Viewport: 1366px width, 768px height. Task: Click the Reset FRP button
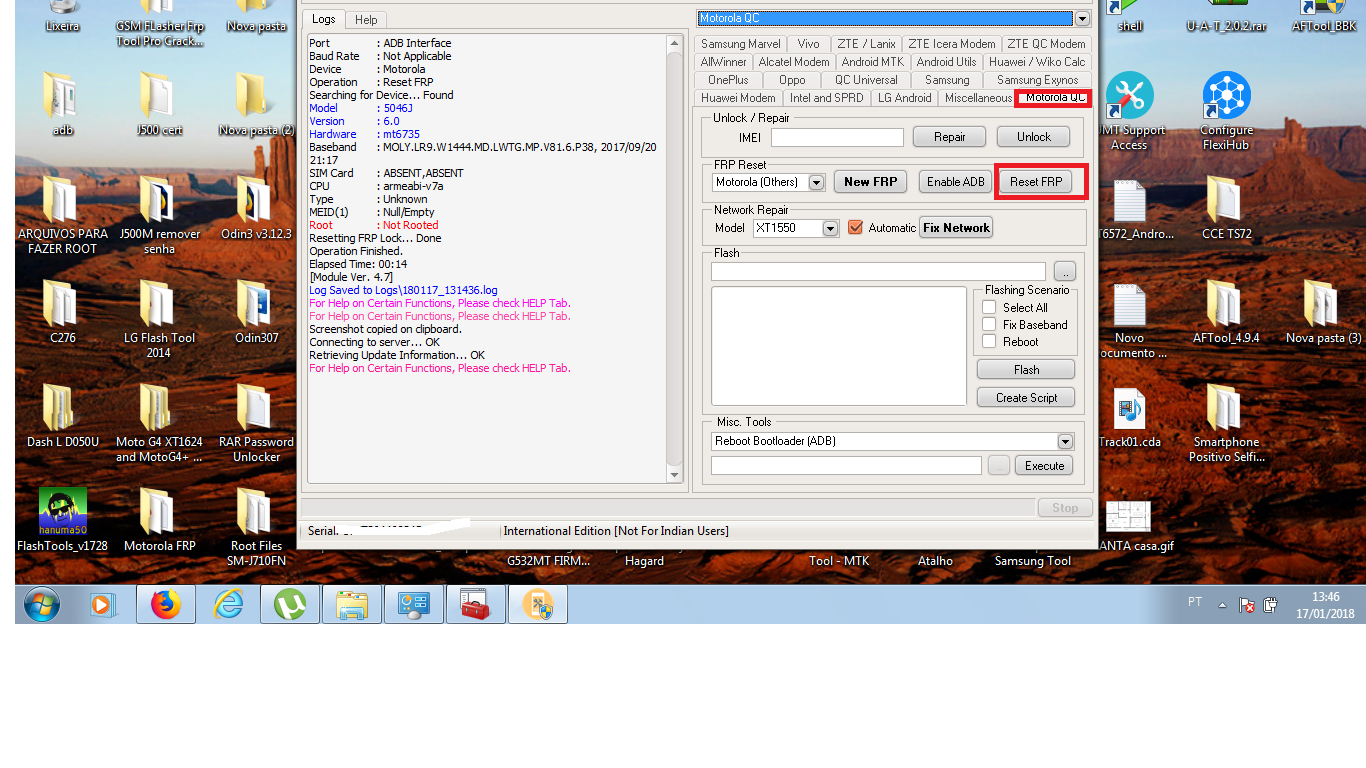click(x=1036, y=182)
